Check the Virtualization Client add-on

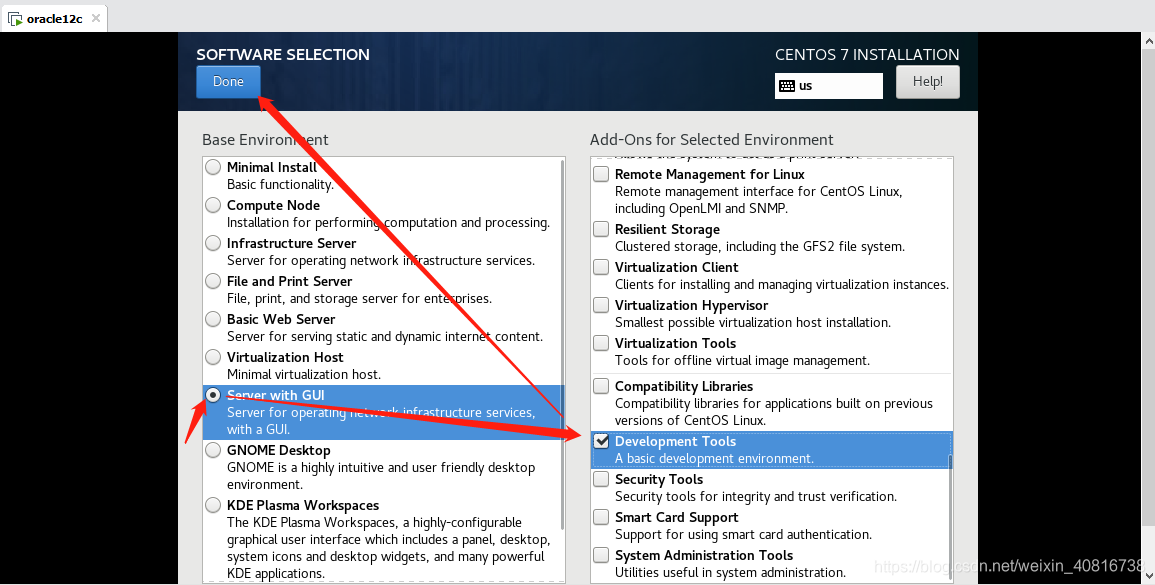pyautogui.click(x=601, y=267)
